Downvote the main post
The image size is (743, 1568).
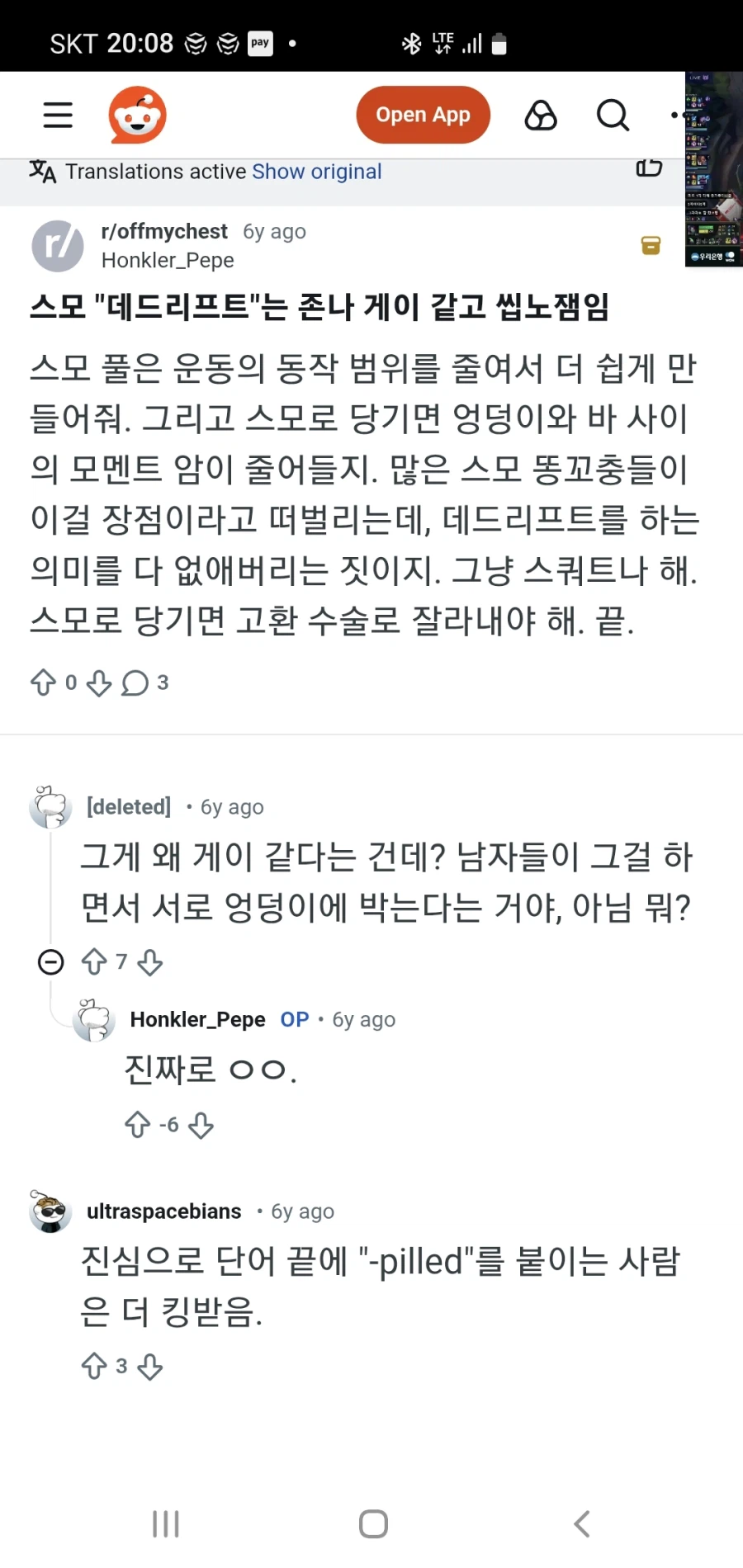pyautogui.click(x=98, y=682)
